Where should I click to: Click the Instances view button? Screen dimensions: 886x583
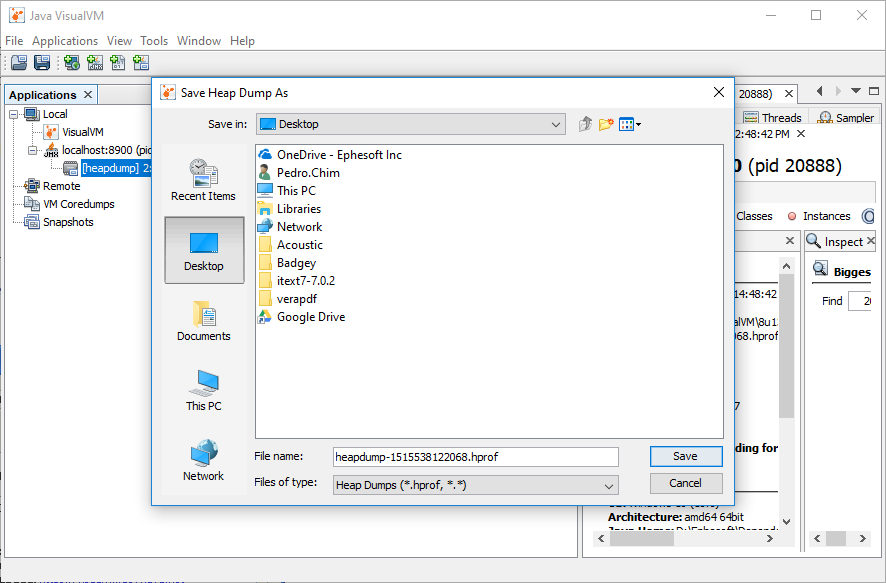[819, 216]
